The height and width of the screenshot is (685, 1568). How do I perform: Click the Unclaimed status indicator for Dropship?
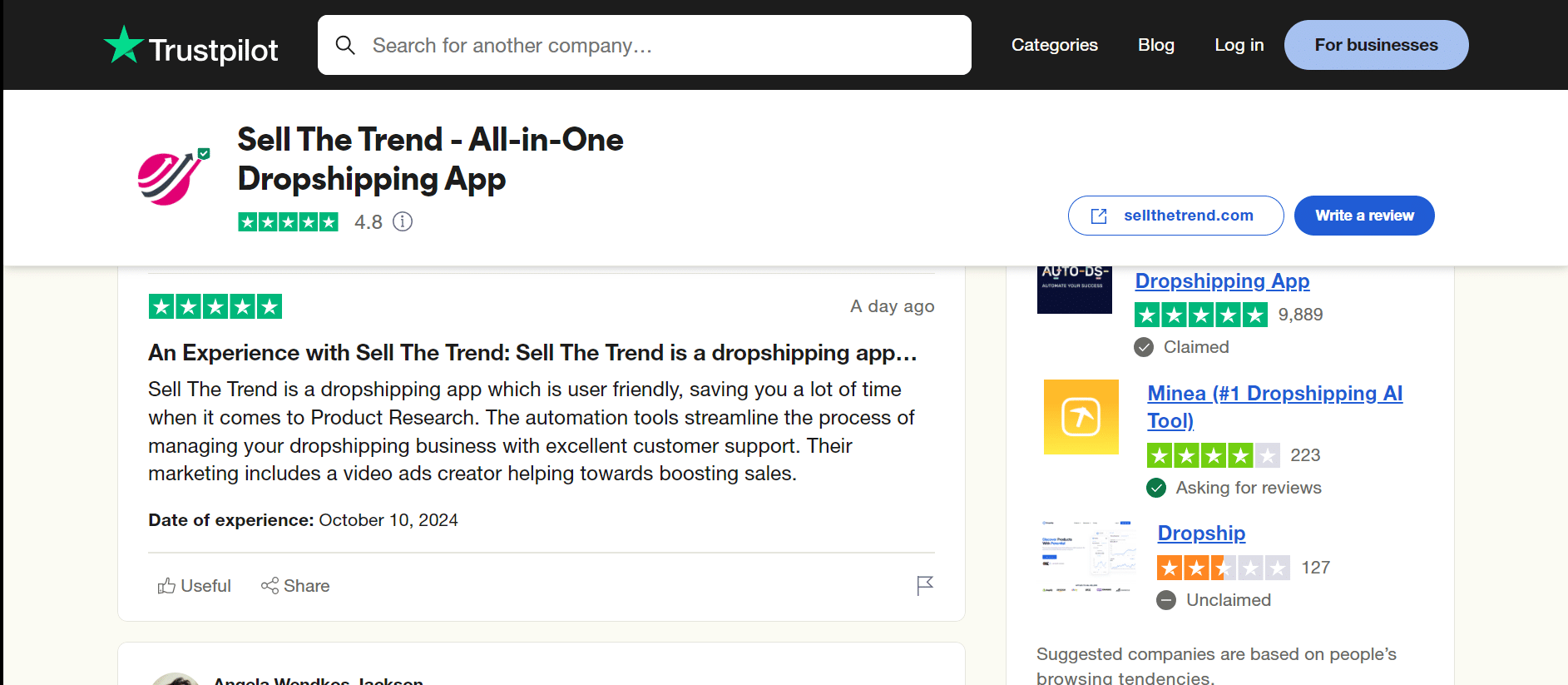1166,599
